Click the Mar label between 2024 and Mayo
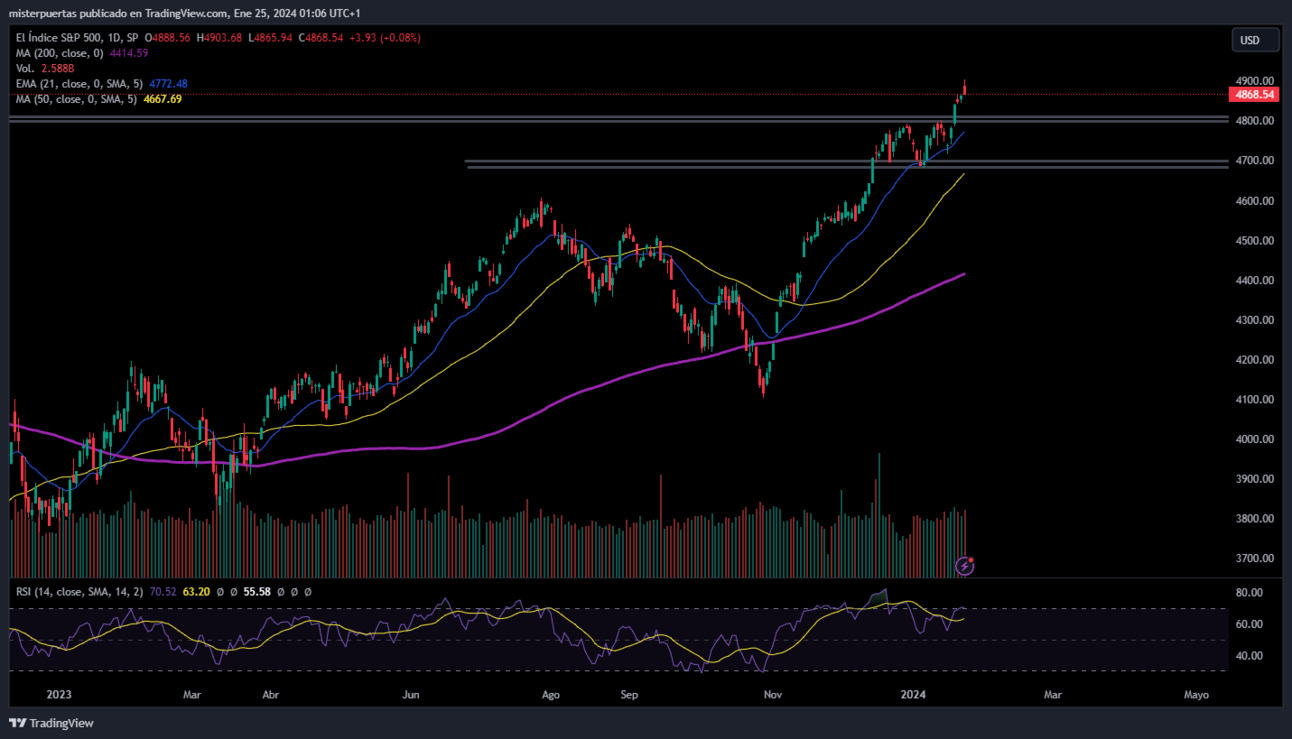Viewport: 1292px width, 739px height. point(1053,693)
